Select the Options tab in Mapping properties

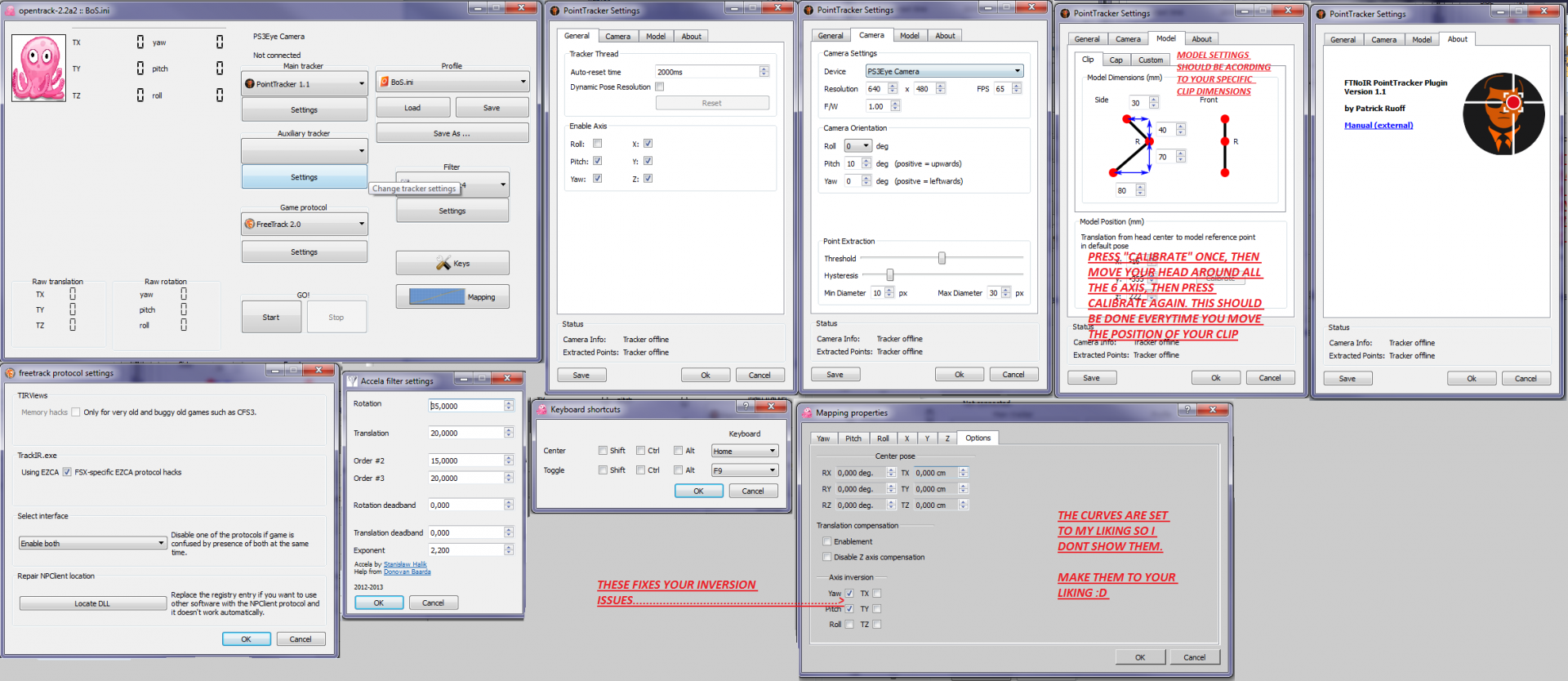tap(978, 438)
